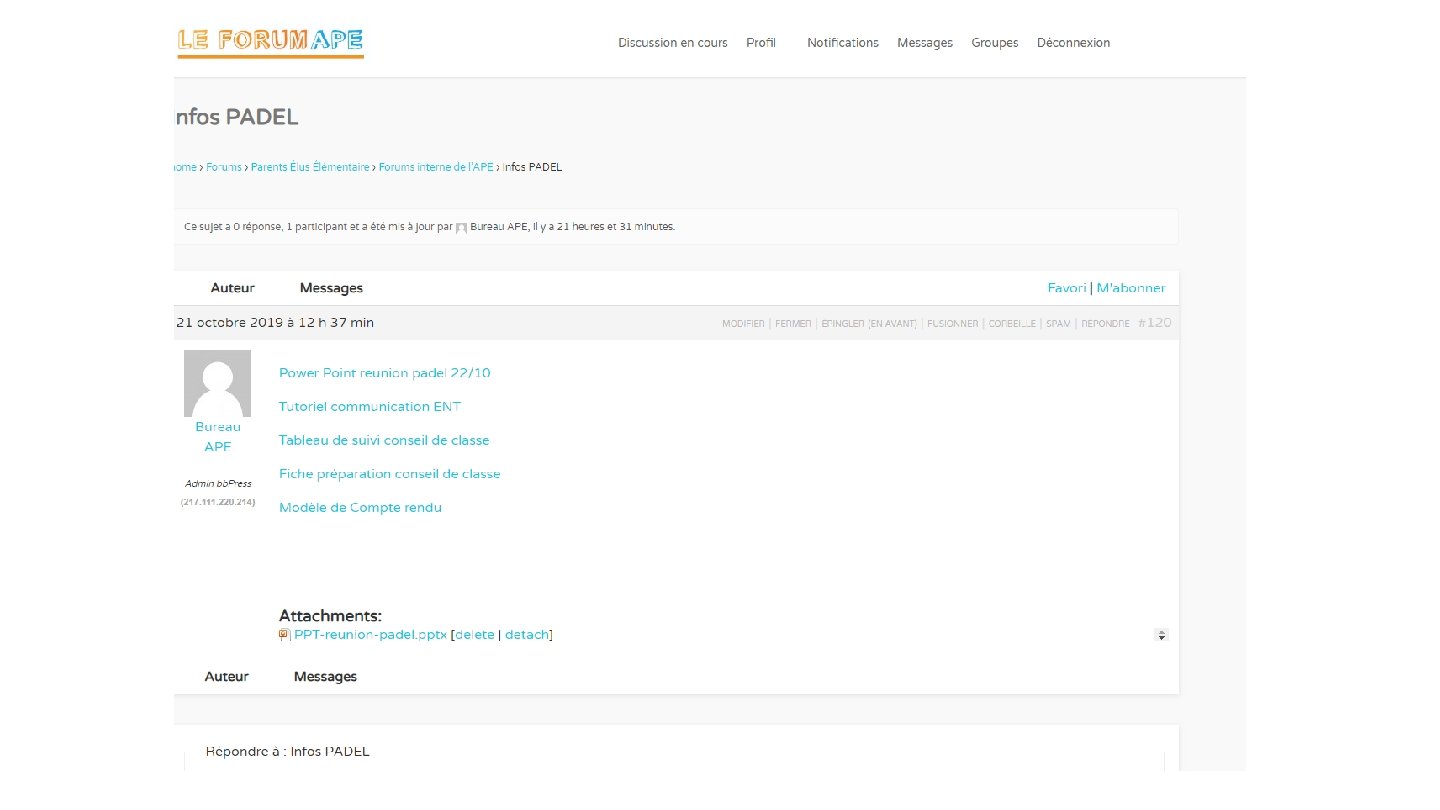Viewport: 1440px width, 810px height.
Task: Go to Notifications in top navigation
Action: click(843, 43)
